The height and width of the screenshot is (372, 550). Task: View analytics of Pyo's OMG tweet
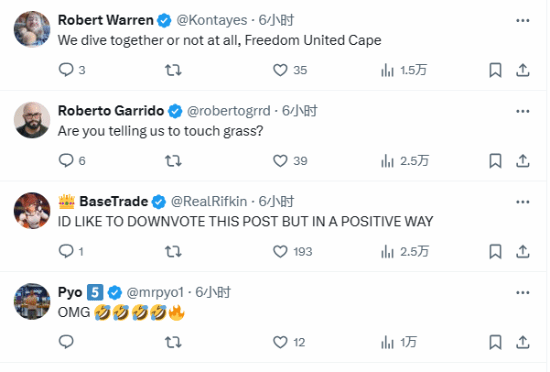point(388,342)
